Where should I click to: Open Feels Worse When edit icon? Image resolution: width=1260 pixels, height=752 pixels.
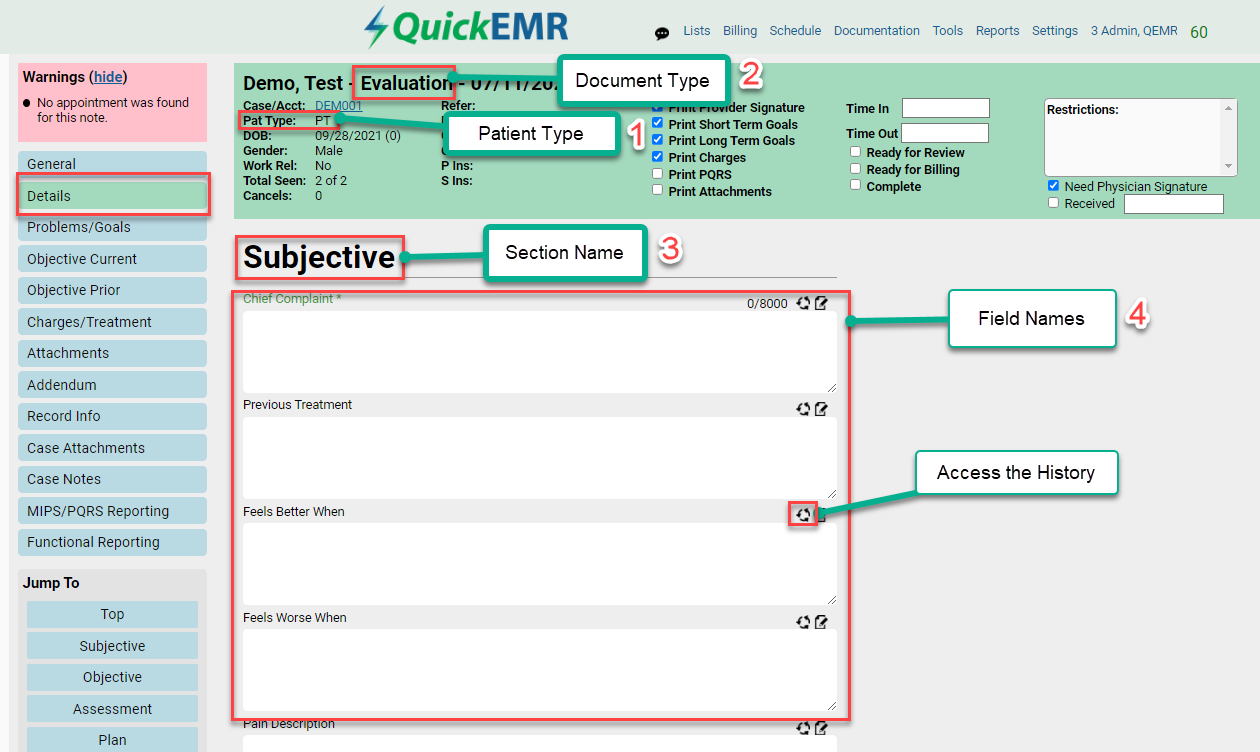click(x=821, y=621)
